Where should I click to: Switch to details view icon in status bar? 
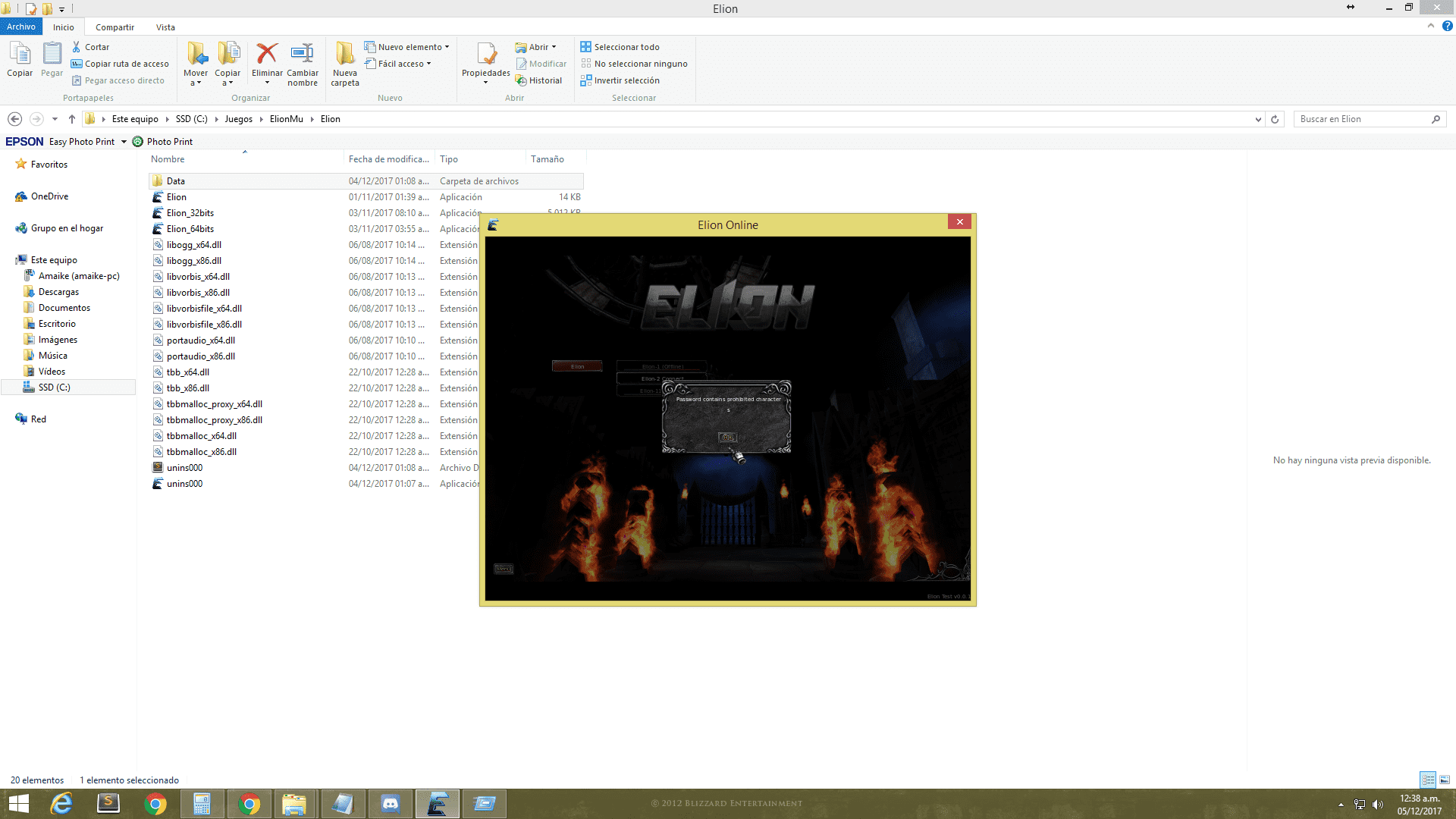pyautogui.click(x=1428, y=780)
